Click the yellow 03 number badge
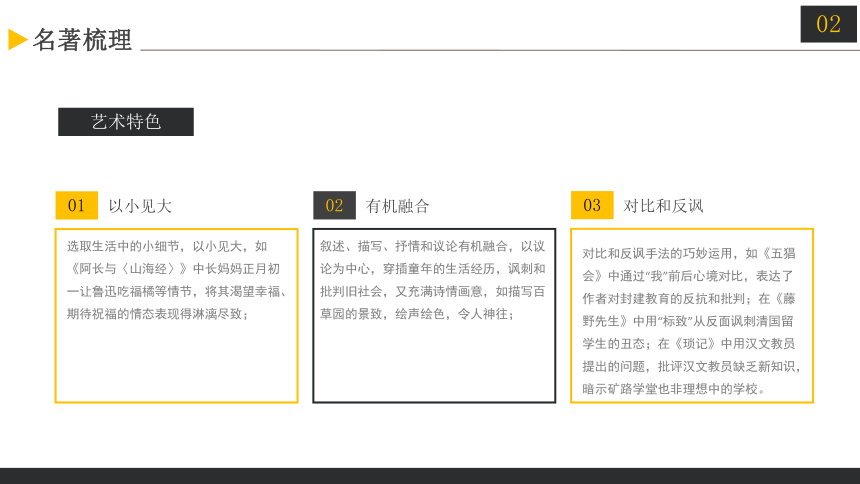This screenshot has height=484, width=860. [592, 205]
